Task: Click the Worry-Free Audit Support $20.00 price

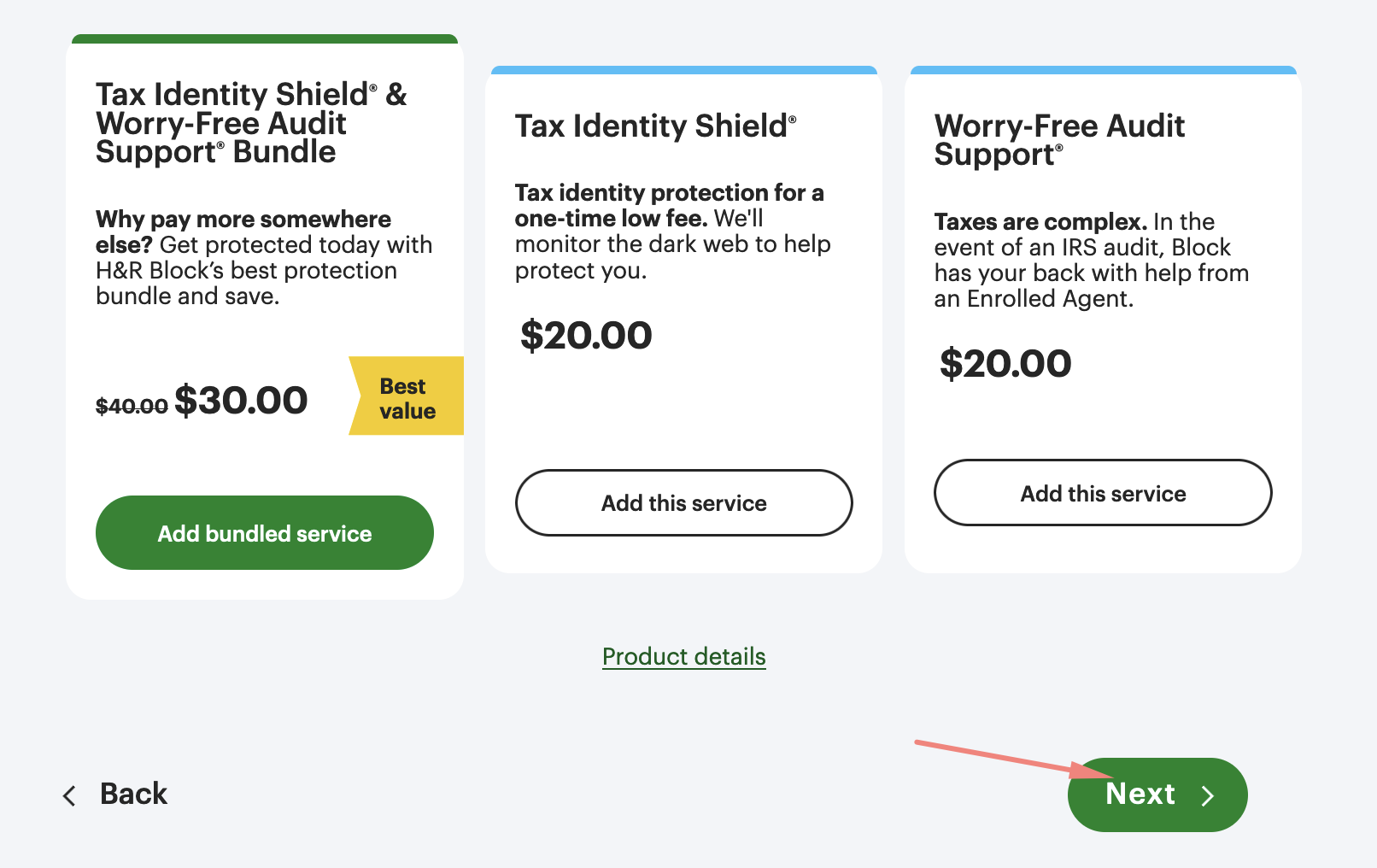Action: point(1005,364)
